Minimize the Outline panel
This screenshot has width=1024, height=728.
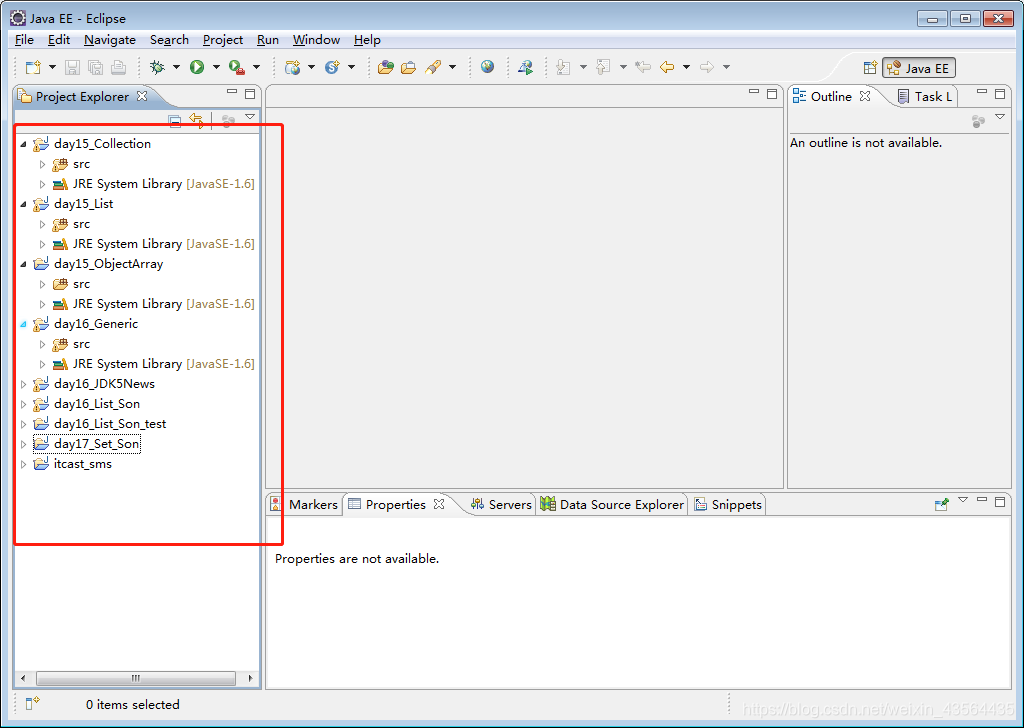pos(982,92)
